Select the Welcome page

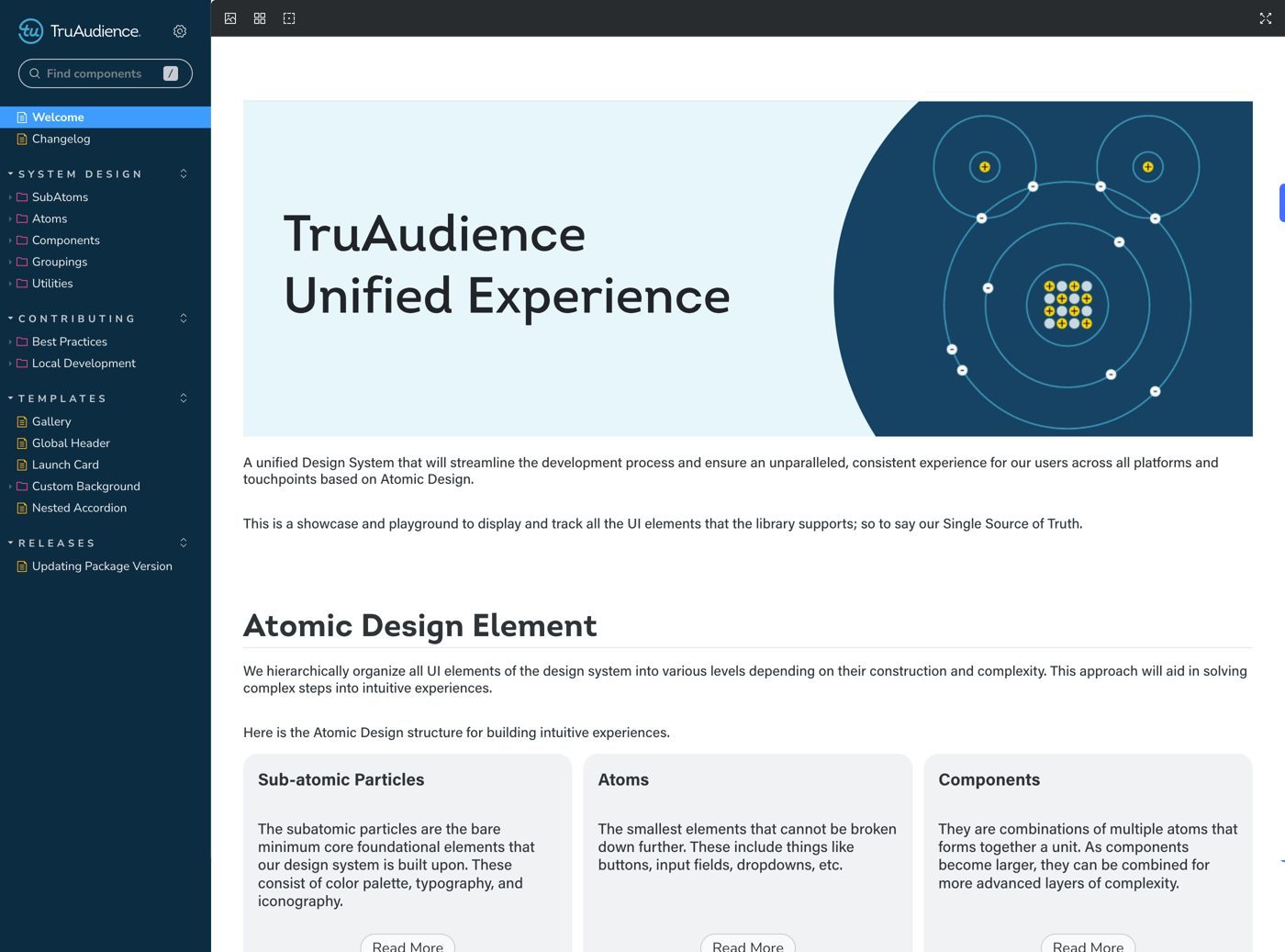(x=58, y=118)
